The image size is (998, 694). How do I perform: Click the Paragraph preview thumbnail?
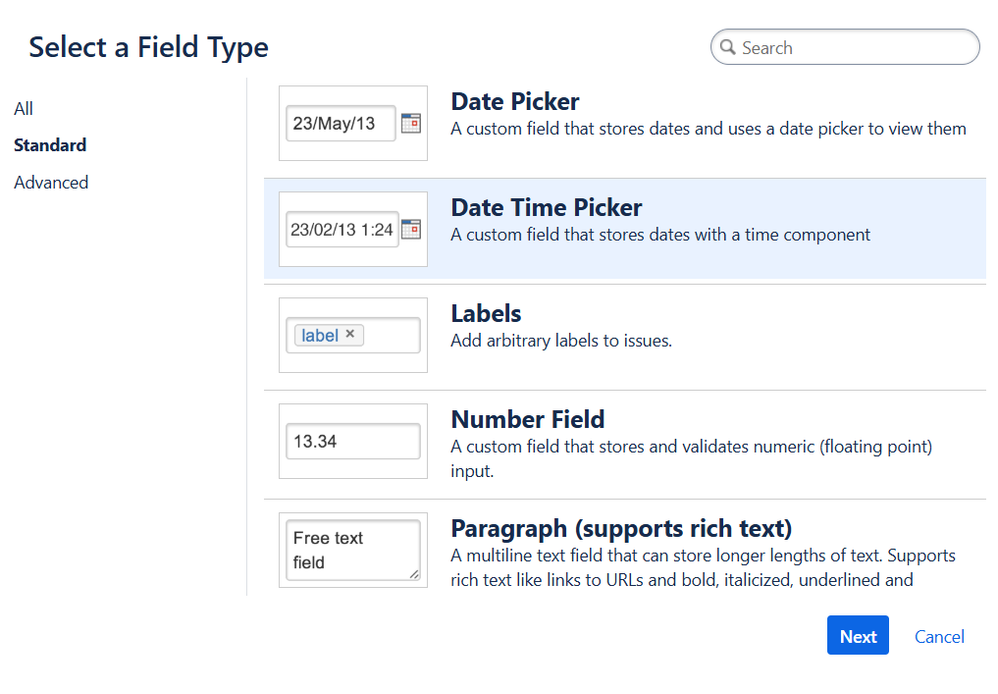pos(353,550)
